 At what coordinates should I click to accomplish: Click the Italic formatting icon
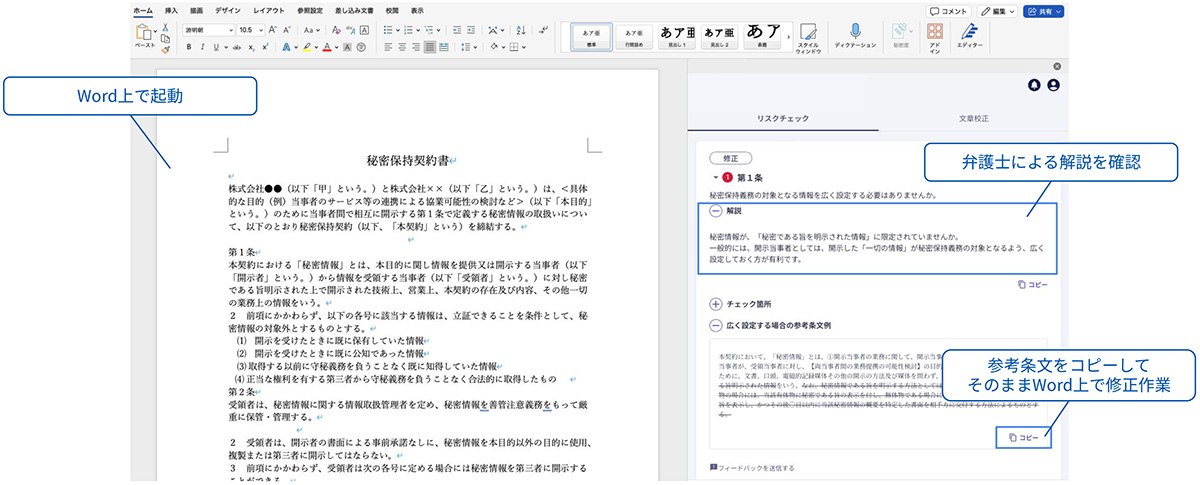[x=202, y=47]
